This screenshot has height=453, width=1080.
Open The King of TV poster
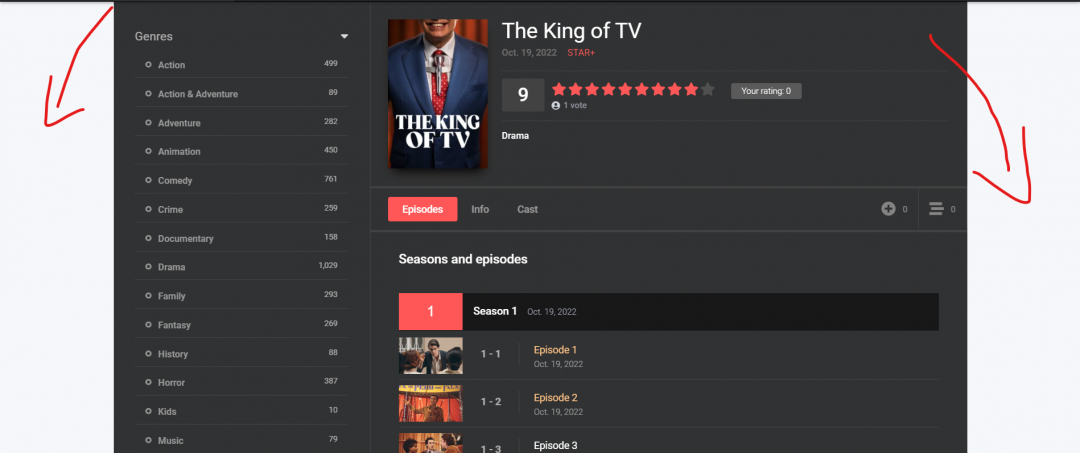coord(437,94)
